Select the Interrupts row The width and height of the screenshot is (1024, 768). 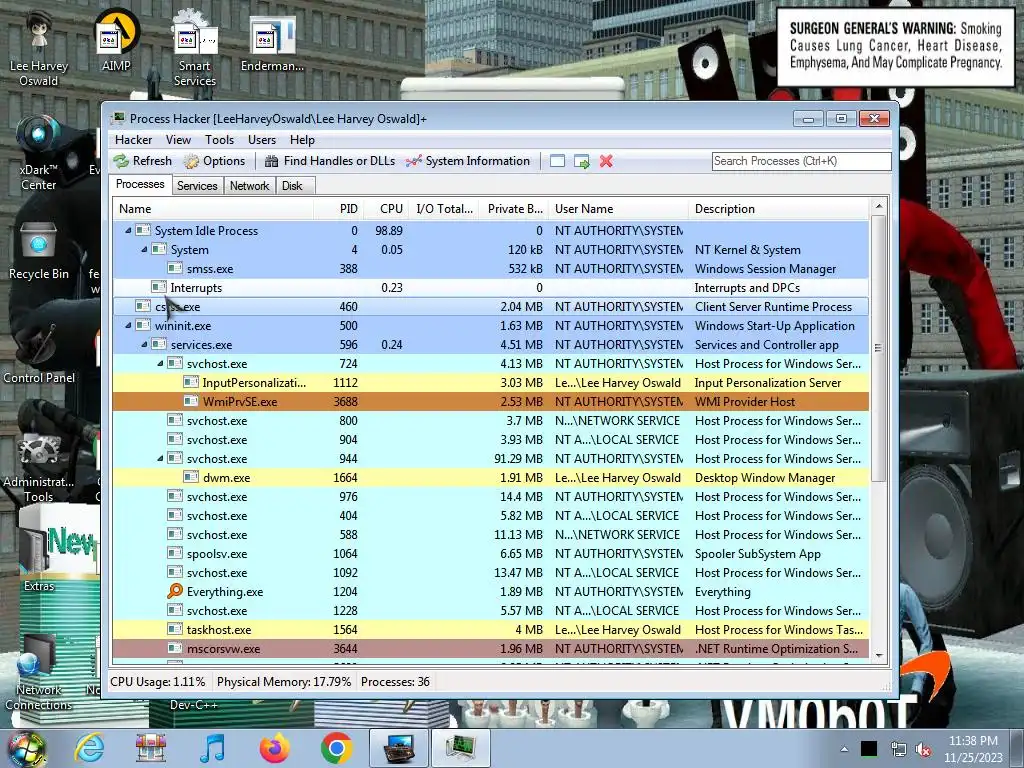point(490,287)
